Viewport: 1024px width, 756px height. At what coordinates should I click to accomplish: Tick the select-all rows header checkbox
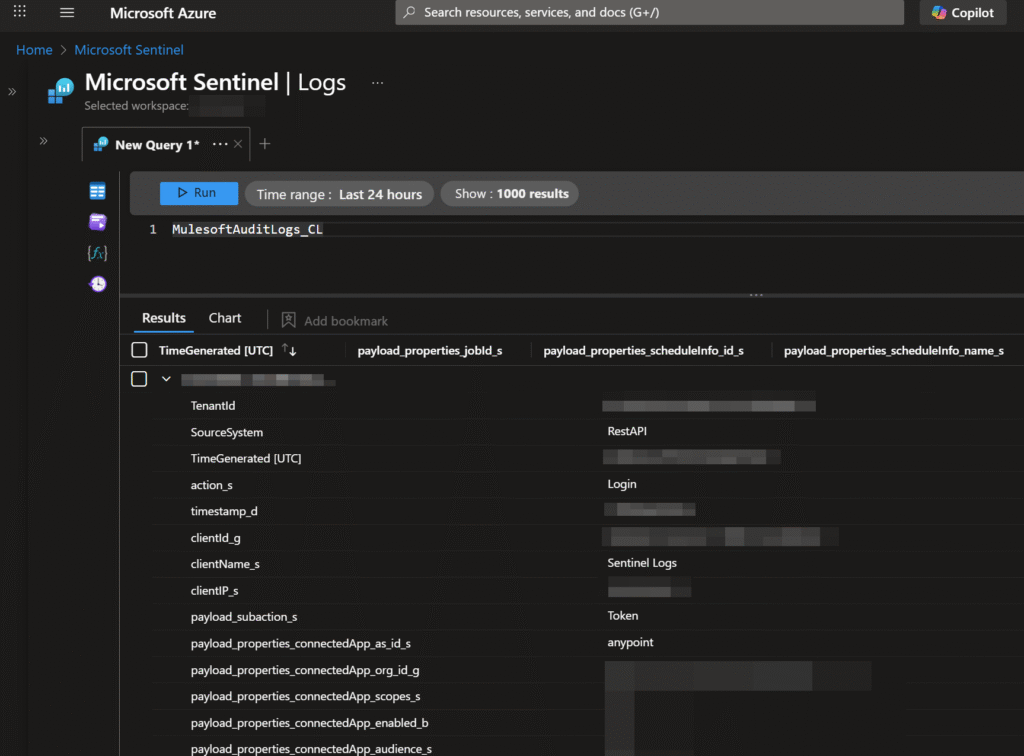click(140, 350)
